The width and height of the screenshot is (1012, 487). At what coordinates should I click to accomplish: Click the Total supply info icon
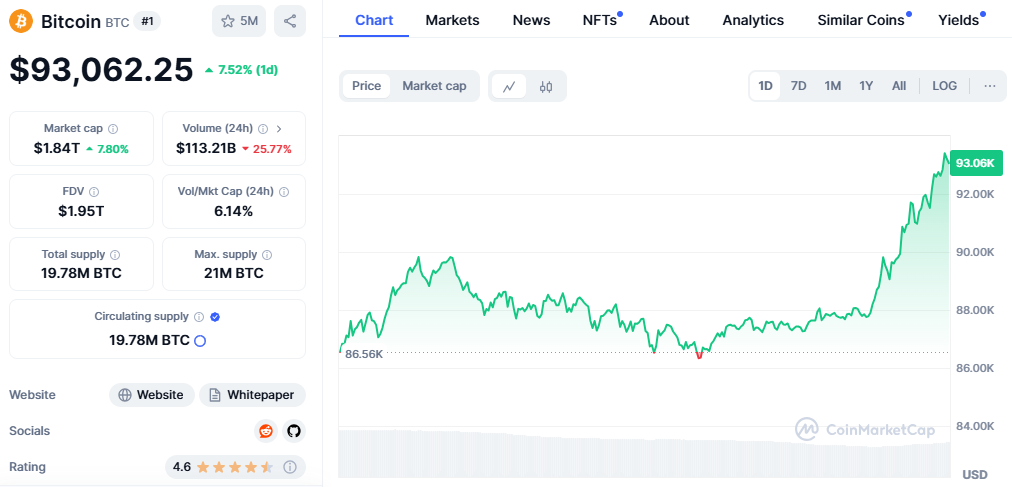pos(115,255)
